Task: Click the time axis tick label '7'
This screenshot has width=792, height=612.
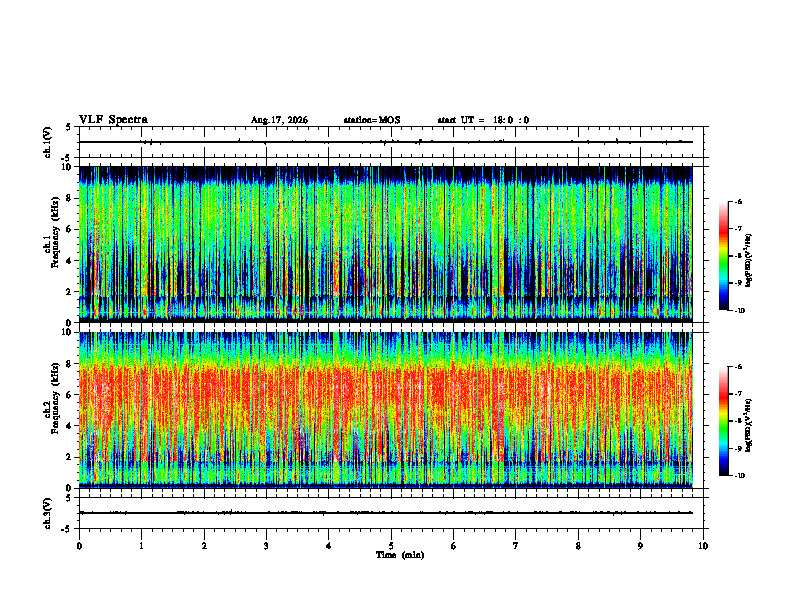Action: (x=516, y=546)
